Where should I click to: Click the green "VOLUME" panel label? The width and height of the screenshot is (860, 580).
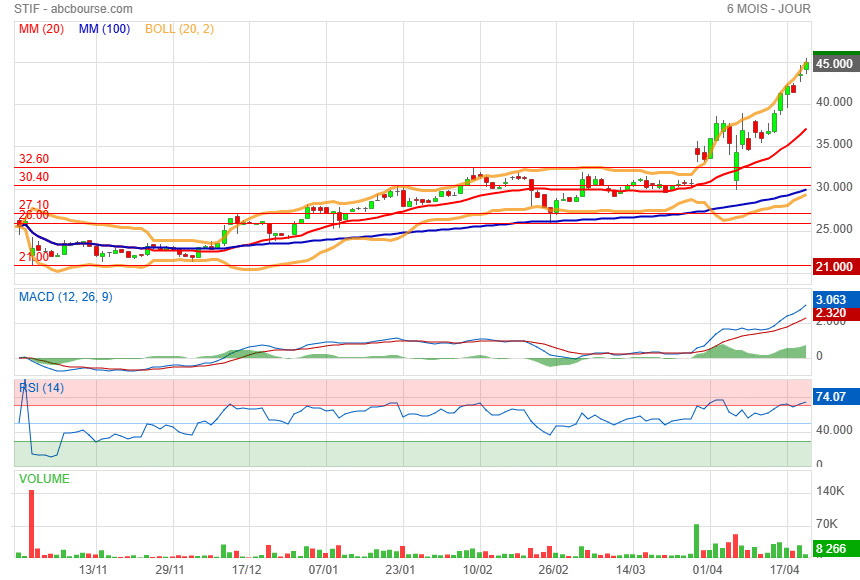pos(44,479)
